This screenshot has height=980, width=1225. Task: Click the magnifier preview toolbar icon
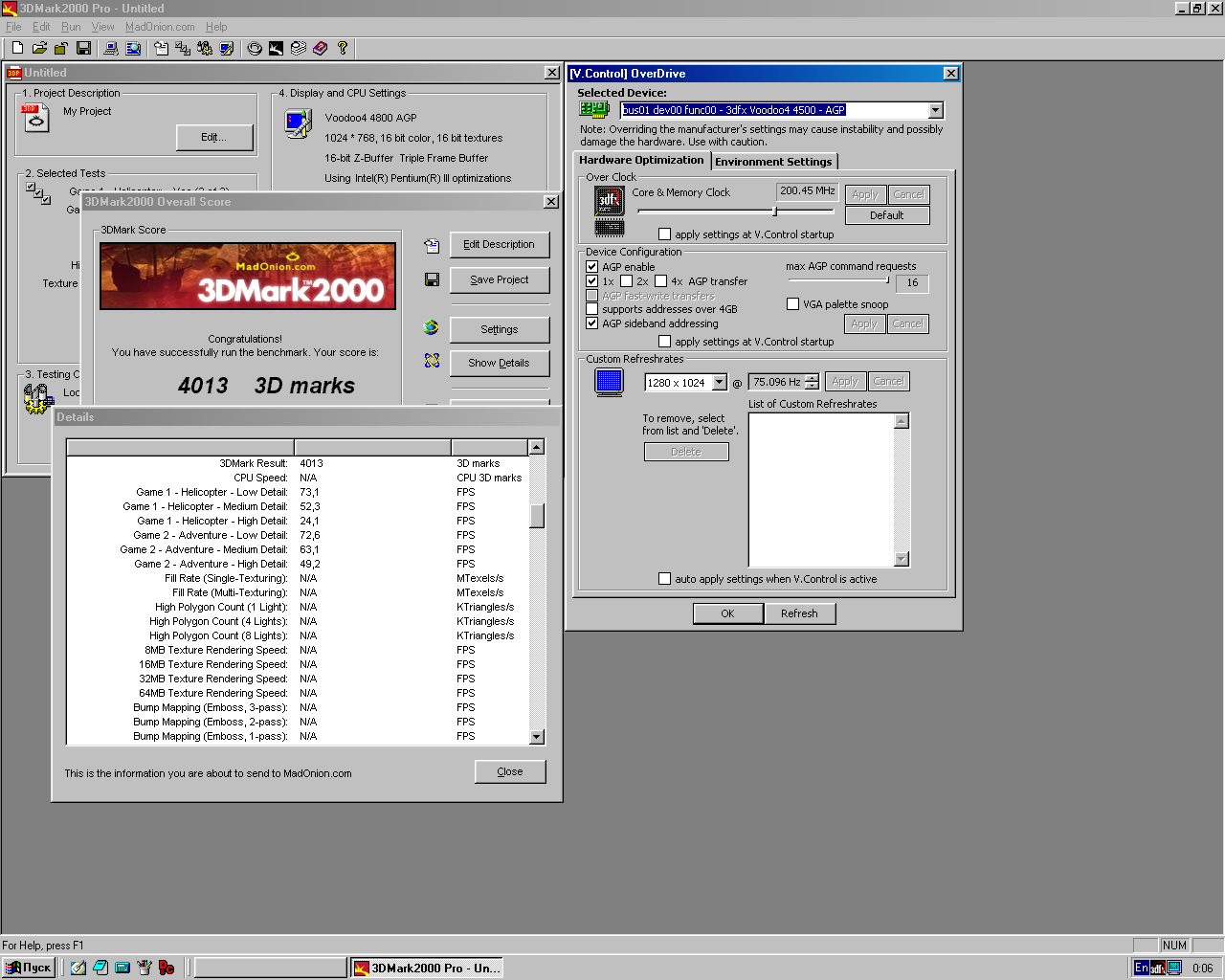[x=133, y=48]
